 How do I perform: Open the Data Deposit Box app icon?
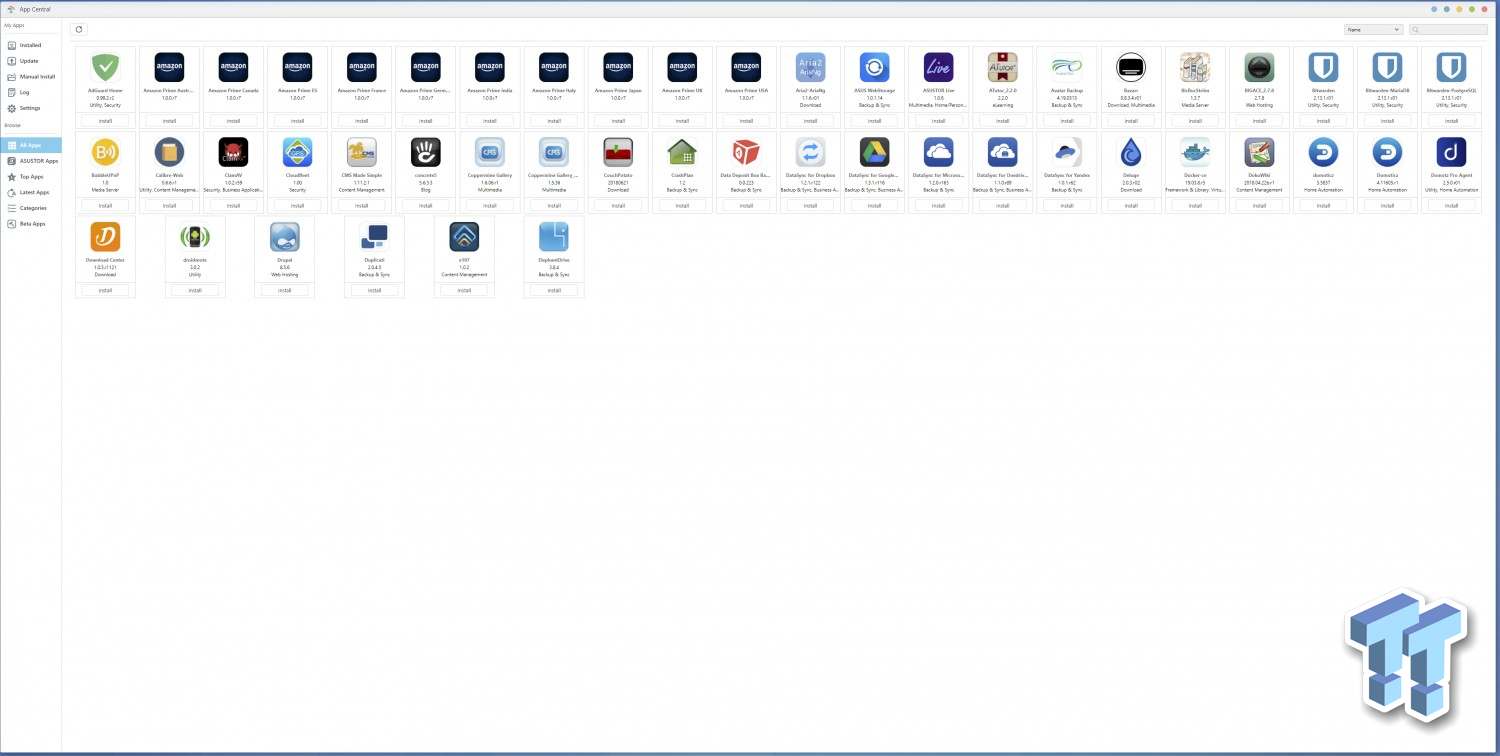pos(746,152)
